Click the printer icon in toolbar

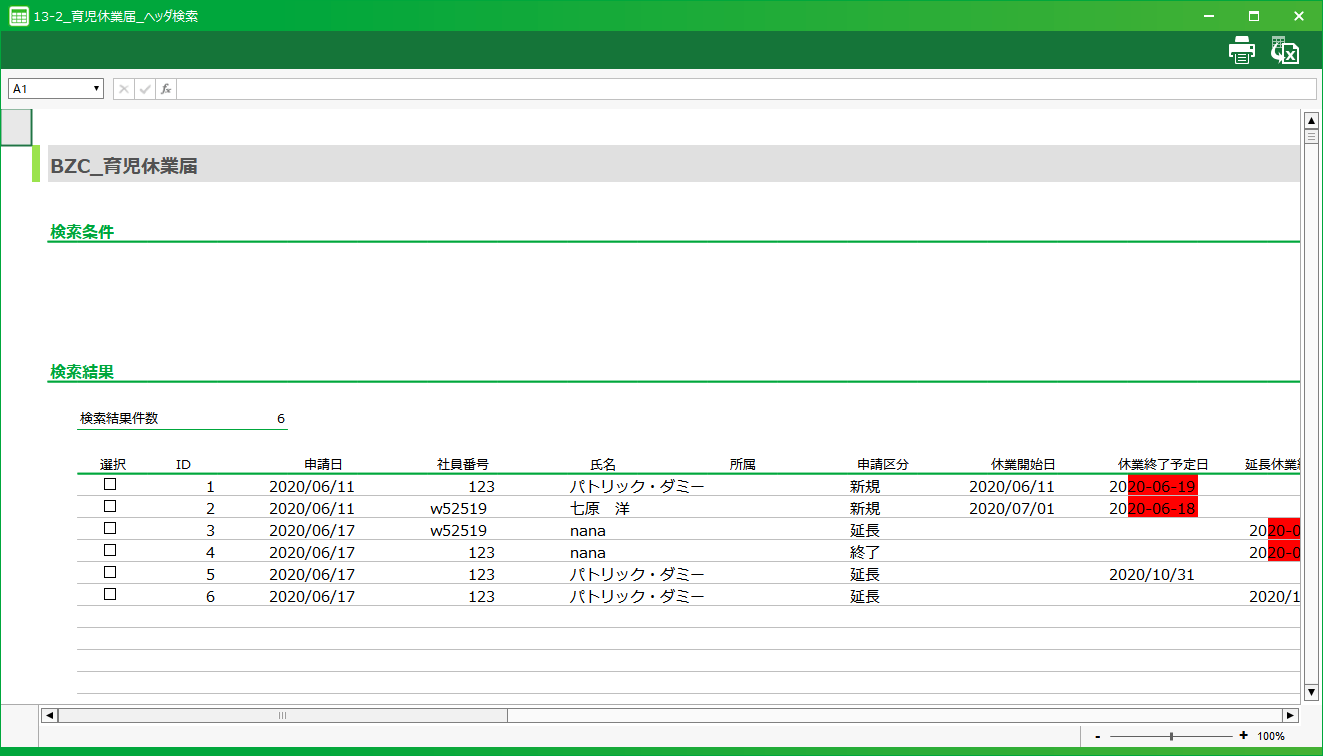[x=1241, y=50]
